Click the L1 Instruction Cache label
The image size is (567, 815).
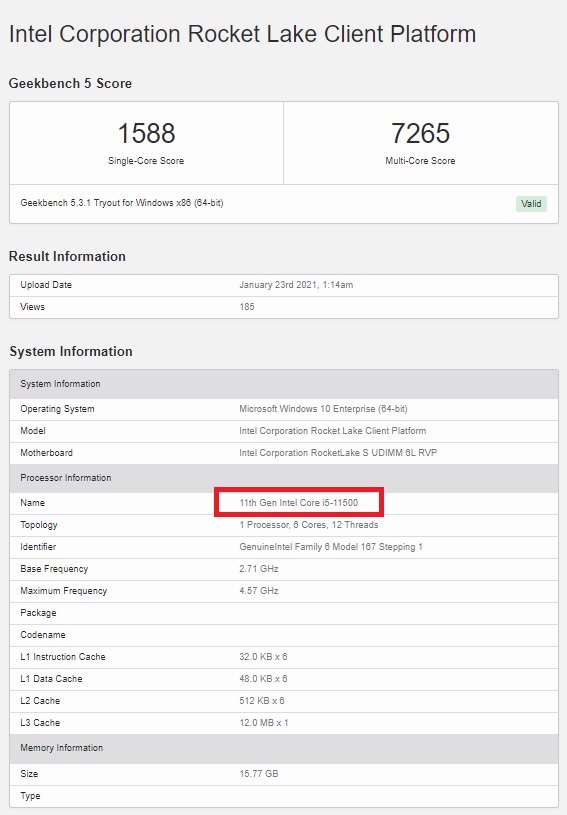(x=62, y=656)
